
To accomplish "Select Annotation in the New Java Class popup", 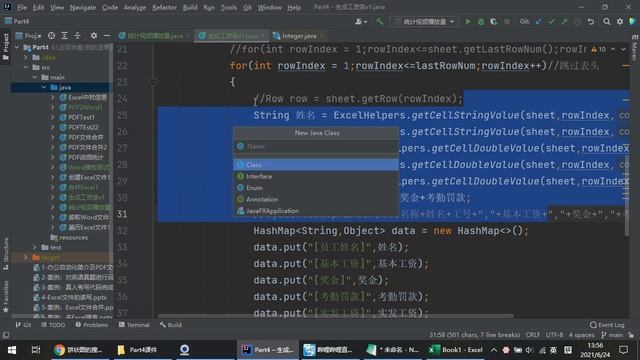I will tap(316, 199).
